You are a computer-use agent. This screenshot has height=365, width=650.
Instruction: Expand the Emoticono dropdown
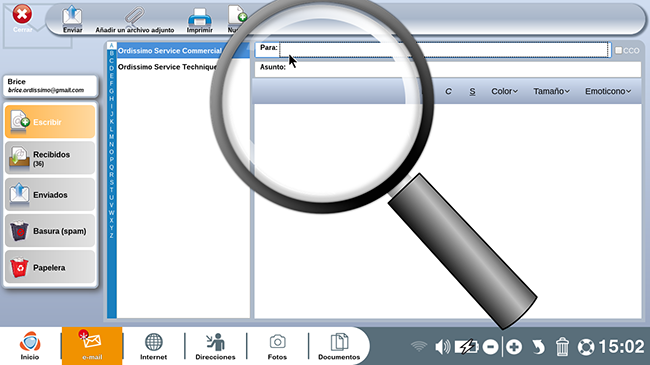(608, 91)
